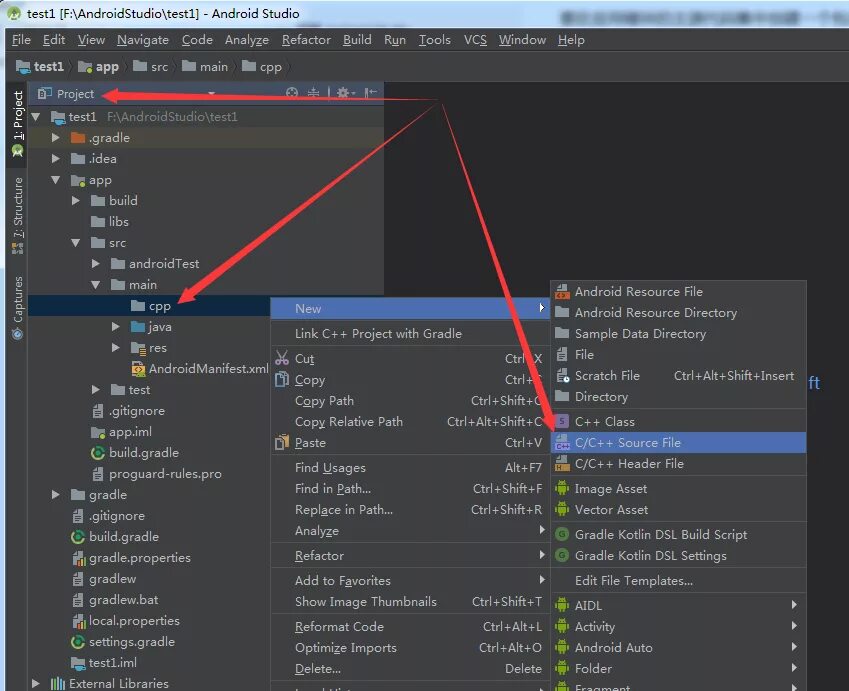Click the Copy icon in context menu
This screenshot has height=691, width=849.
[282, 380]
